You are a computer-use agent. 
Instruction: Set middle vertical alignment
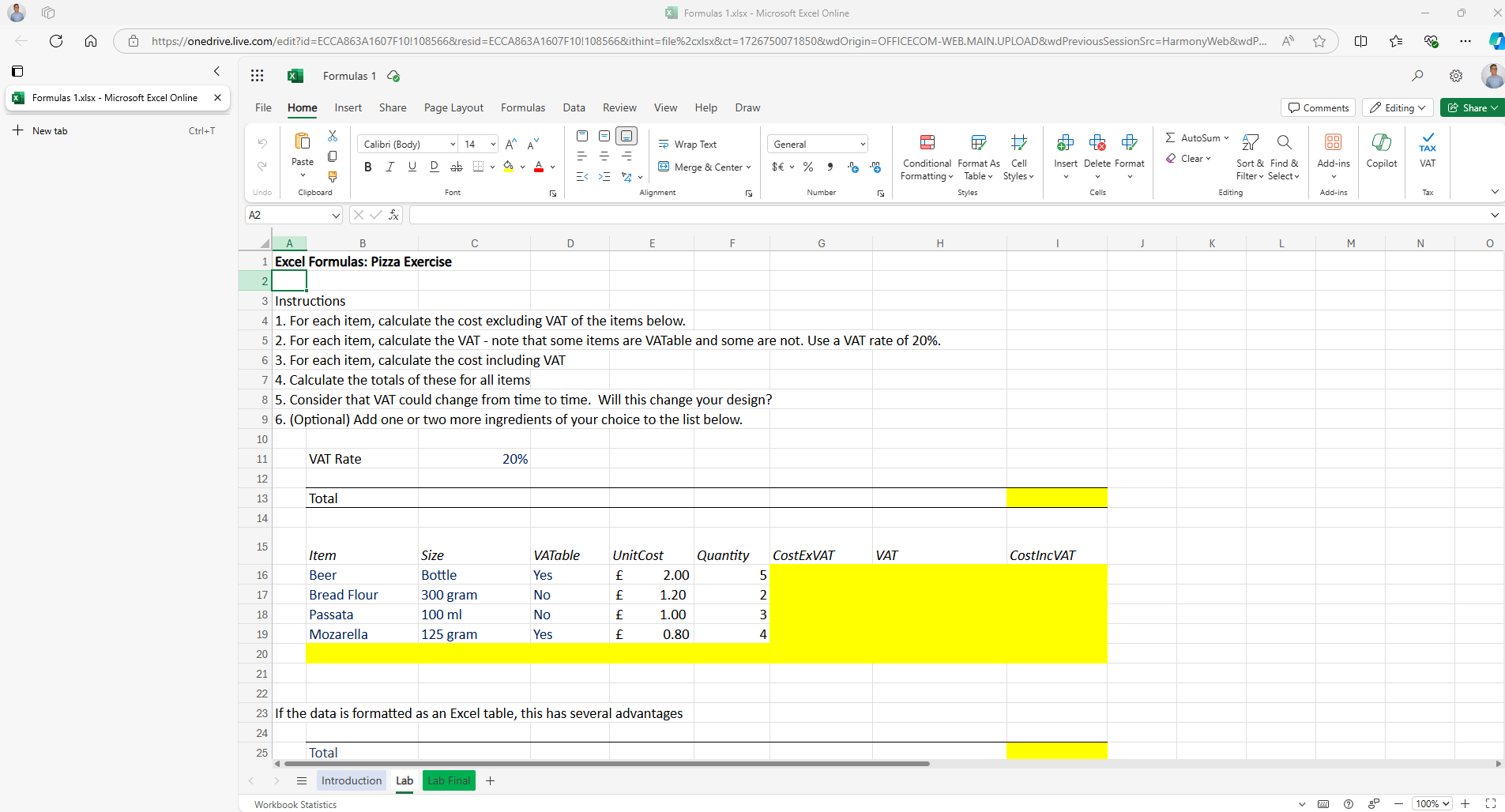tap(604, 136)
